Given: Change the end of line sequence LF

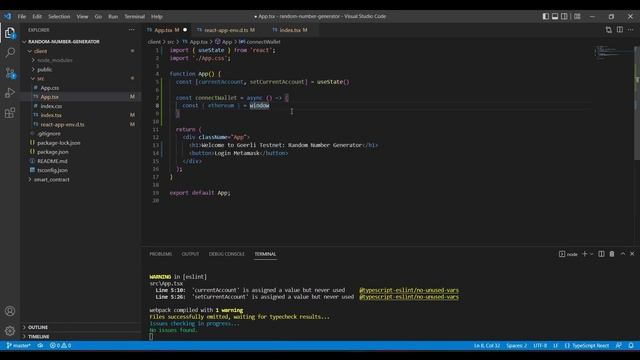Looking at the screenshot, I should click(x=556, y=345).
